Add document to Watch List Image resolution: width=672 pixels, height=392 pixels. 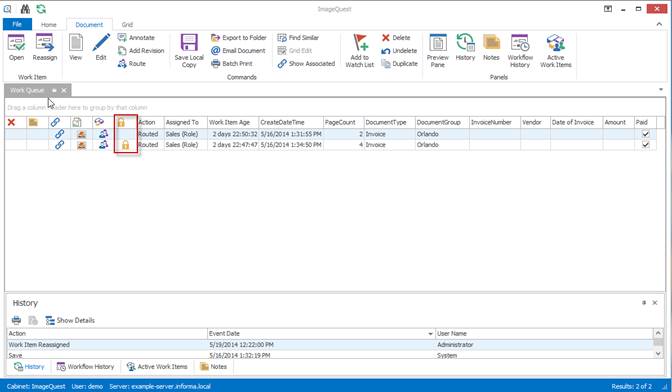(x=360, y=51)
